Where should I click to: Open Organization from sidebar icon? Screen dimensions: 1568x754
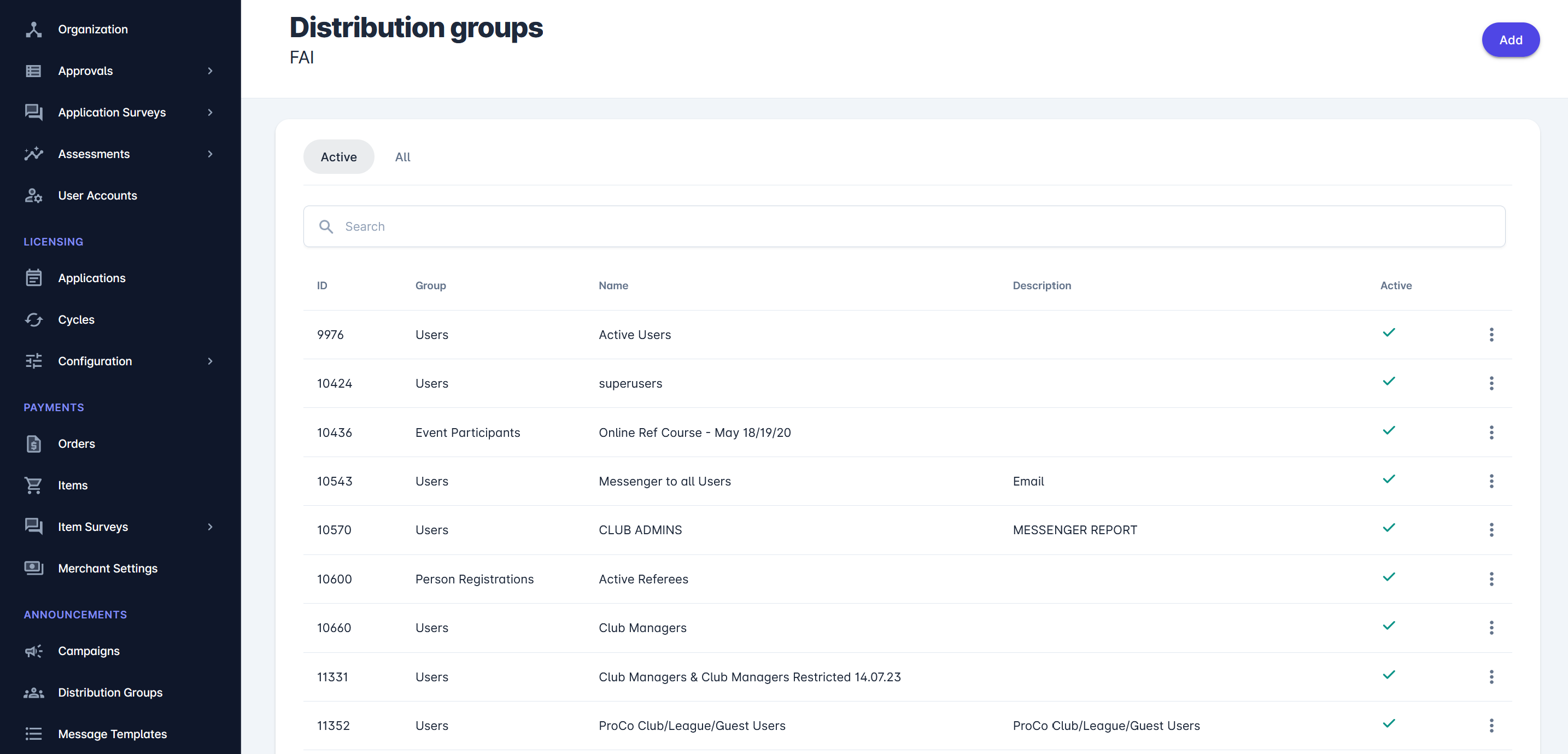[x=33, y=29]
